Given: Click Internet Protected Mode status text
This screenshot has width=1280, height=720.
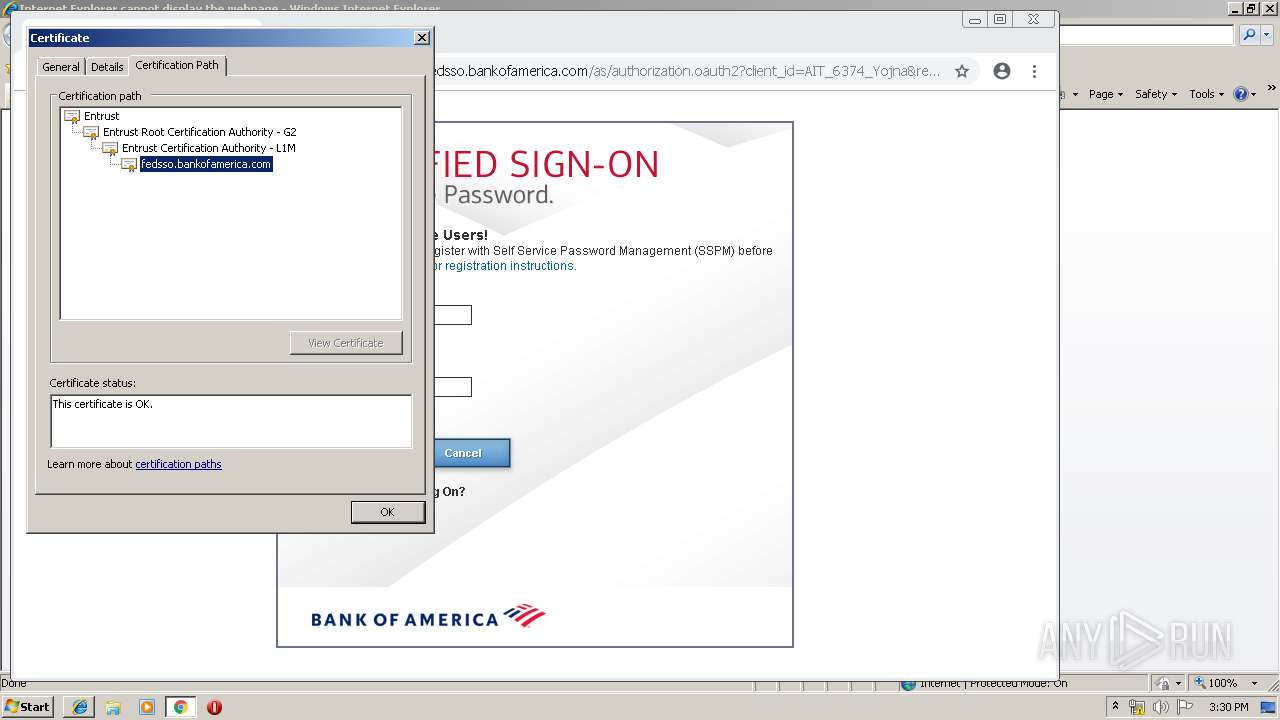Looking at the screenshot, I should [x=993, y=683].
